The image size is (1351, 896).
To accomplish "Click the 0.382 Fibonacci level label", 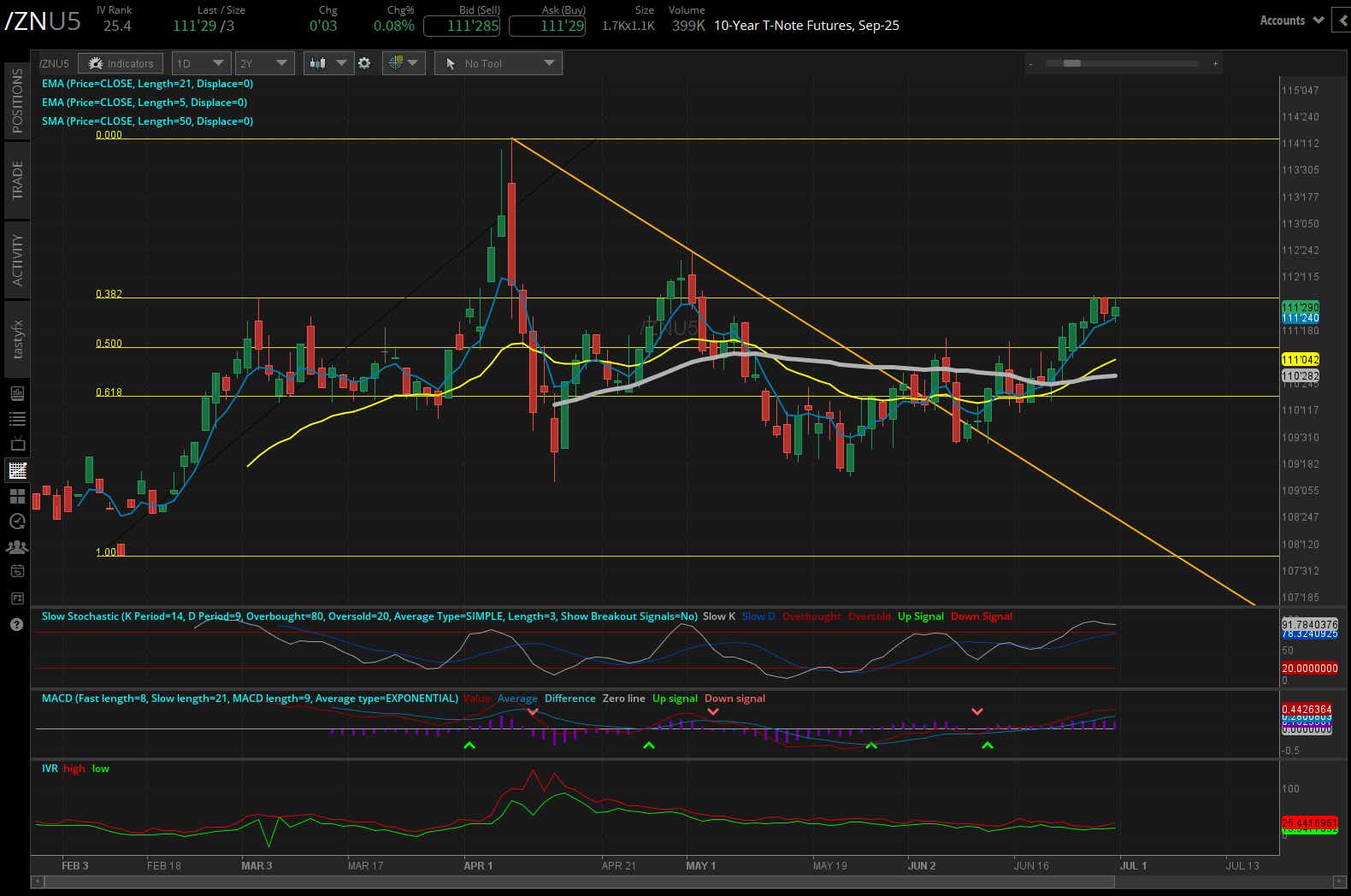I will pyautogui.click(x=109, y=294).
